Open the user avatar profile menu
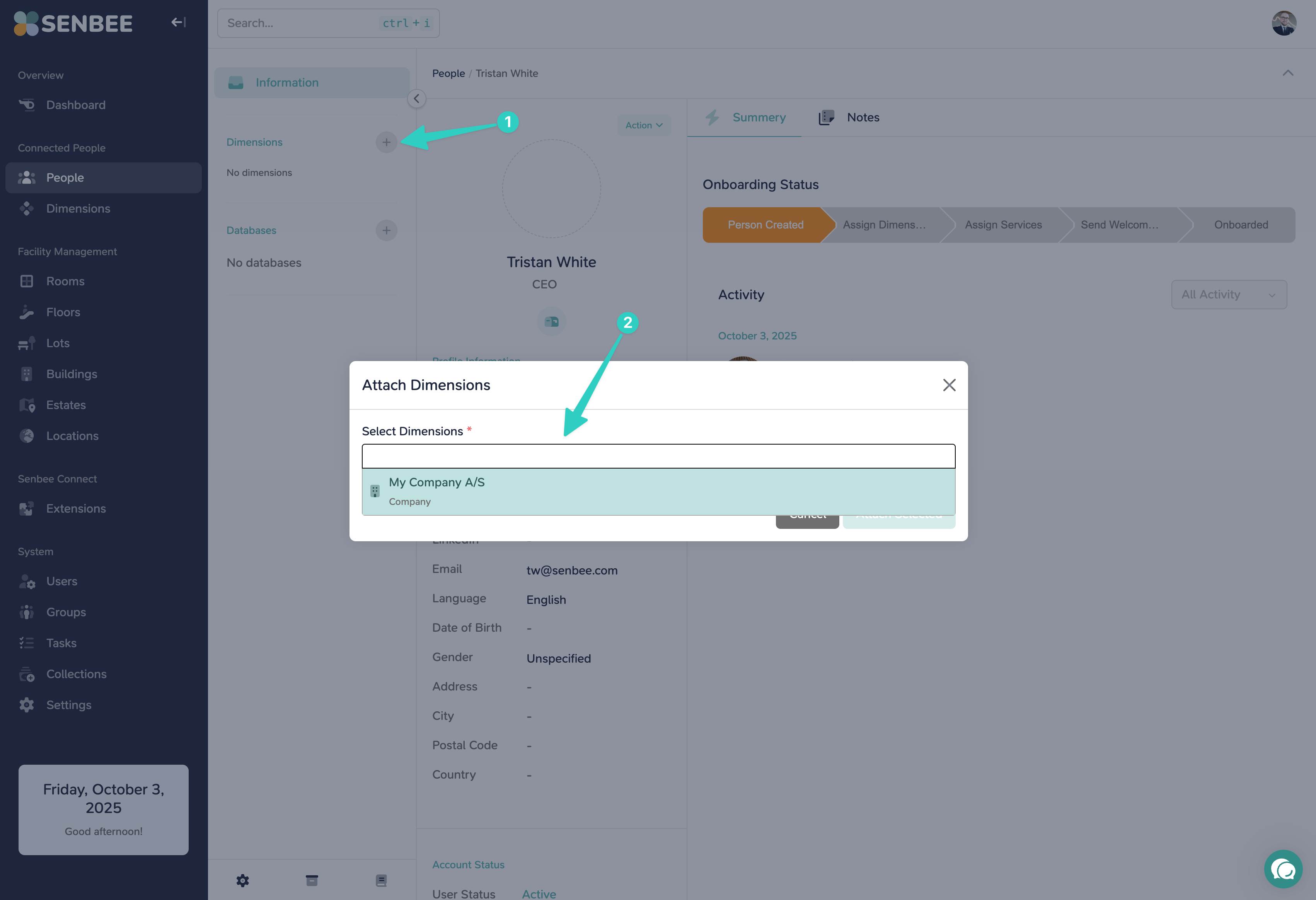Viewport: 1316px width, 900px height. [1284, 23]
